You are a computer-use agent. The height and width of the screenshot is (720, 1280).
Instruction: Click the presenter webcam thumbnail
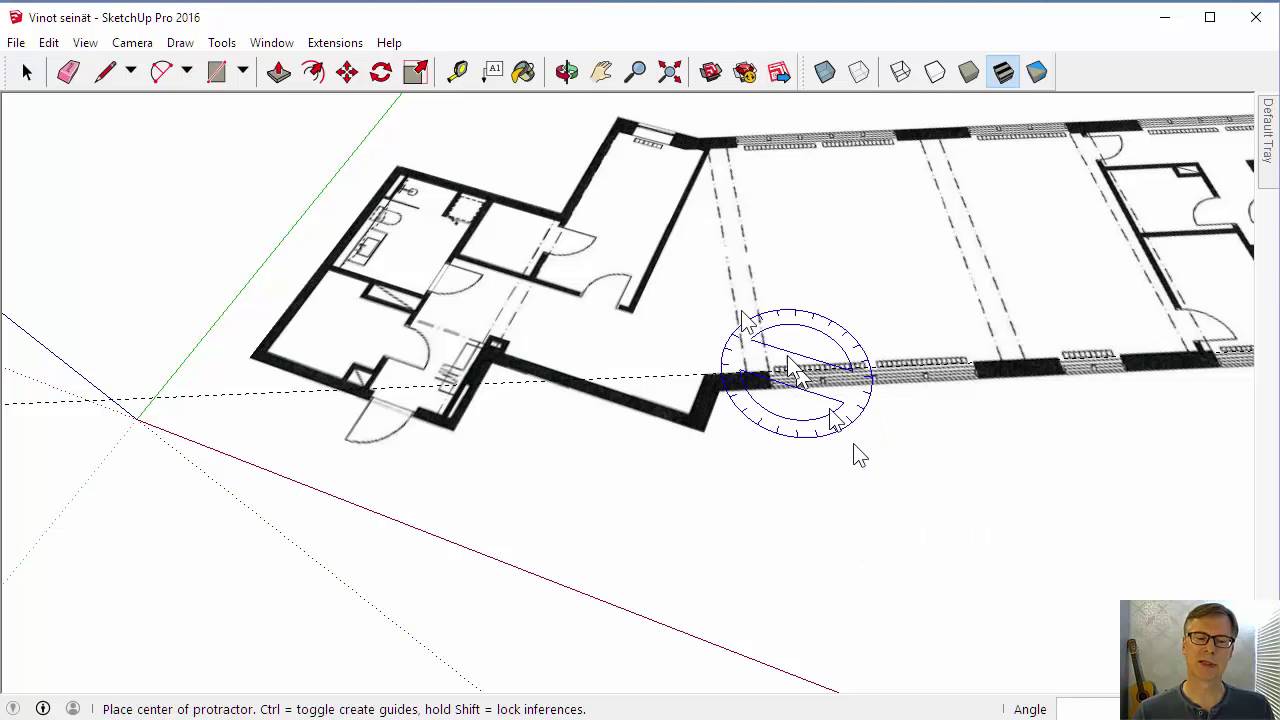coord(1200,660)
